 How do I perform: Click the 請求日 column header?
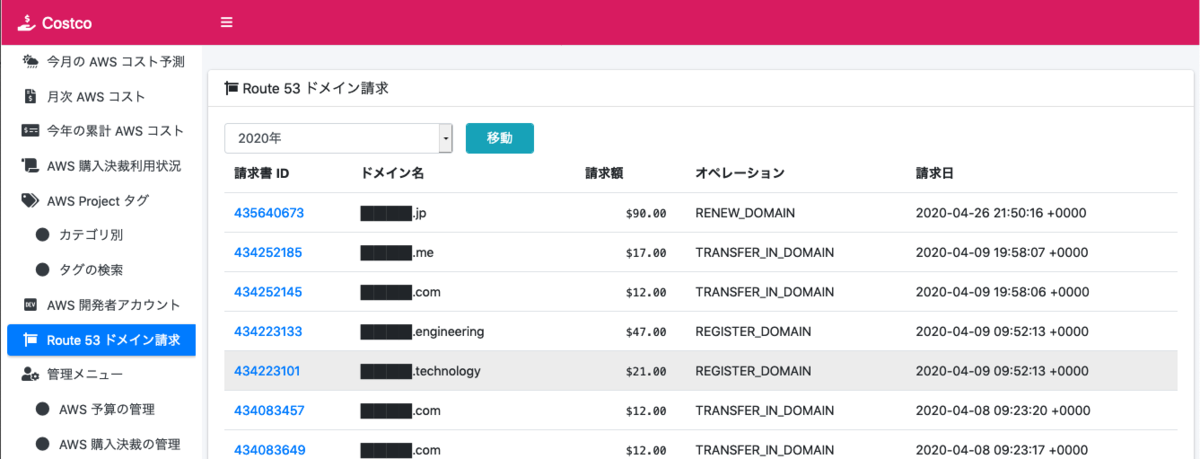point(935,173)
